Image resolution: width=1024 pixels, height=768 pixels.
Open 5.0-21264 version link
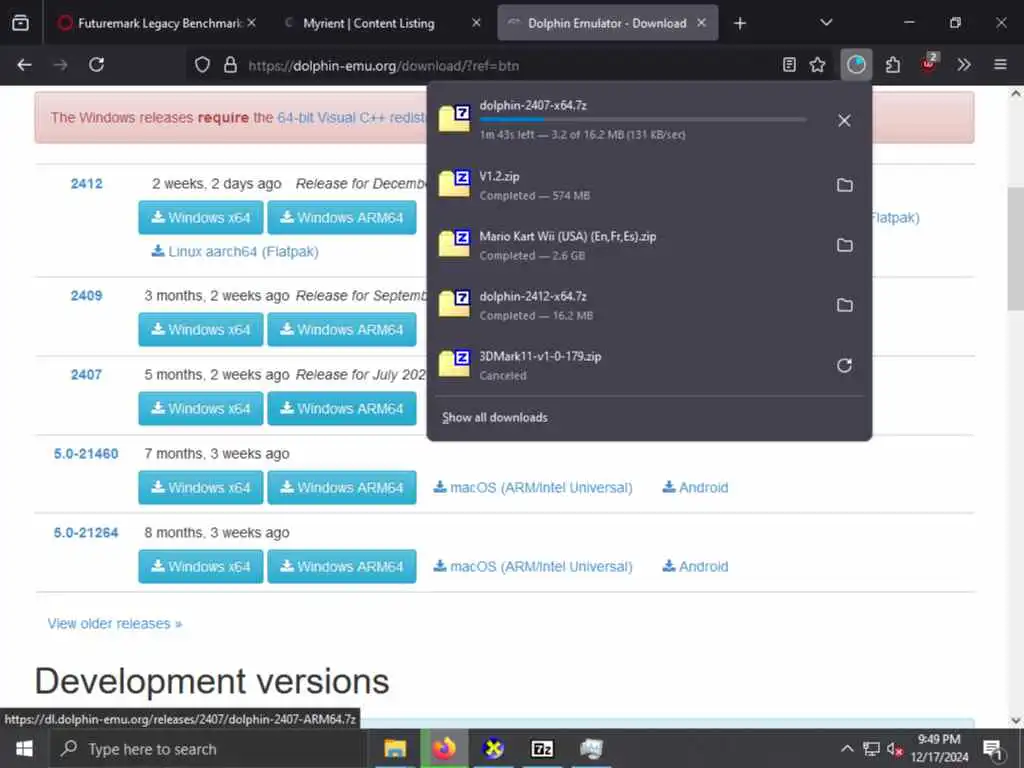(86, 533)
